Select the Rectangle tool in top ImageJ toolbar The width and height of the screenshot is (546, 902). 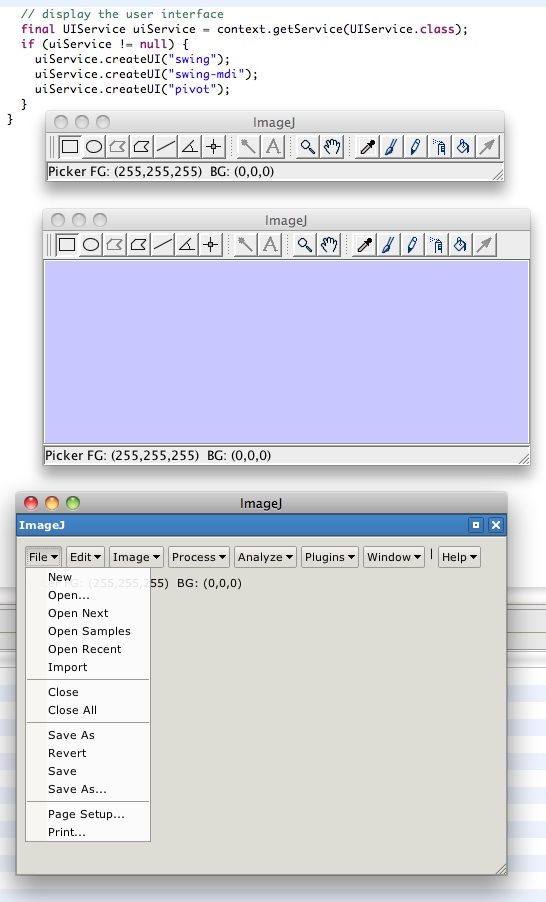pos(70,147)
